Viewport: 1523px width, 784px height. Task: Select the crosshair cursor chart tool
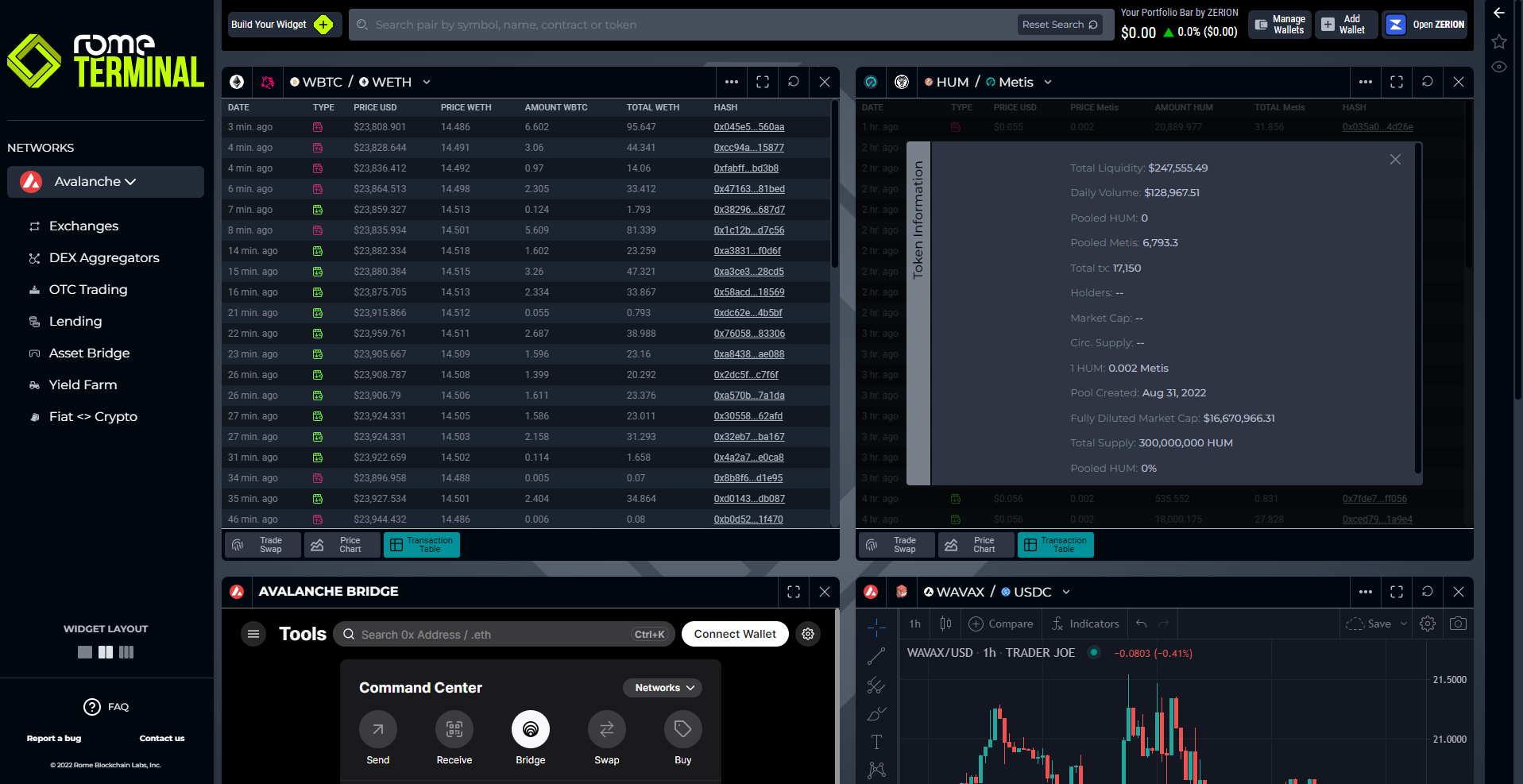point(876,628)
